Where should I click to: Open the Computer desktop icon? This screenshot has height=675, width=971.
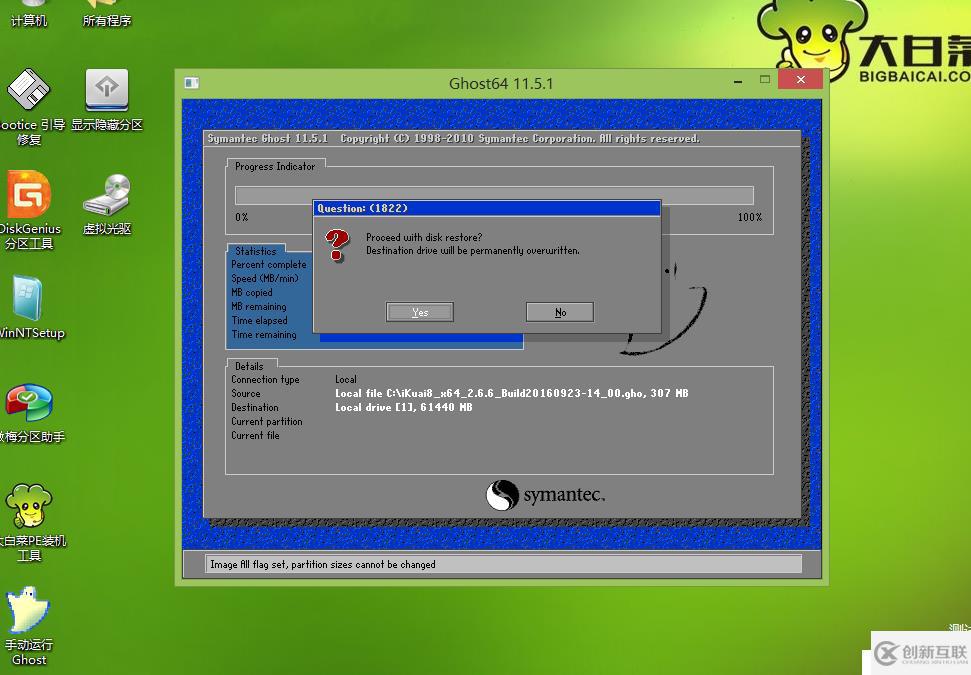pyautogui.click(x=28, y=14)
